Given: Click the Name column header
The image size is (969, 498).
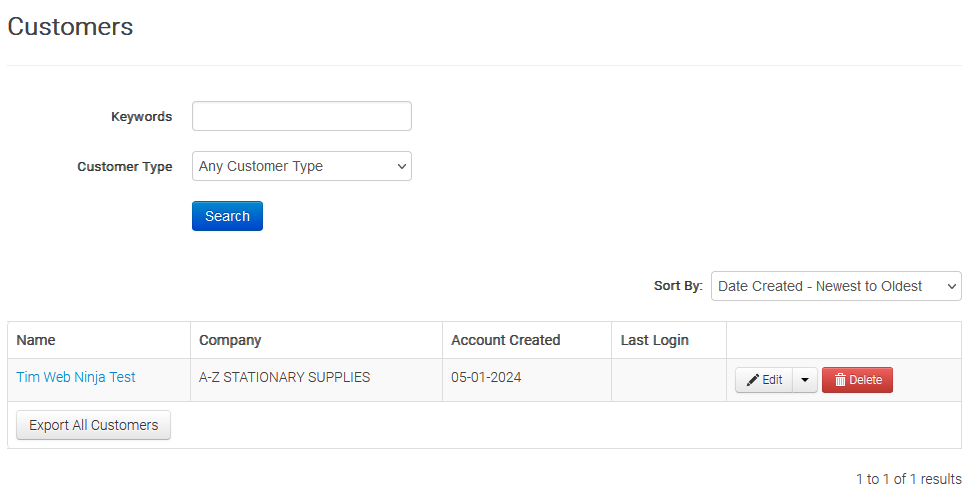Looking at the screenshot, I should (x=36, y=340).
